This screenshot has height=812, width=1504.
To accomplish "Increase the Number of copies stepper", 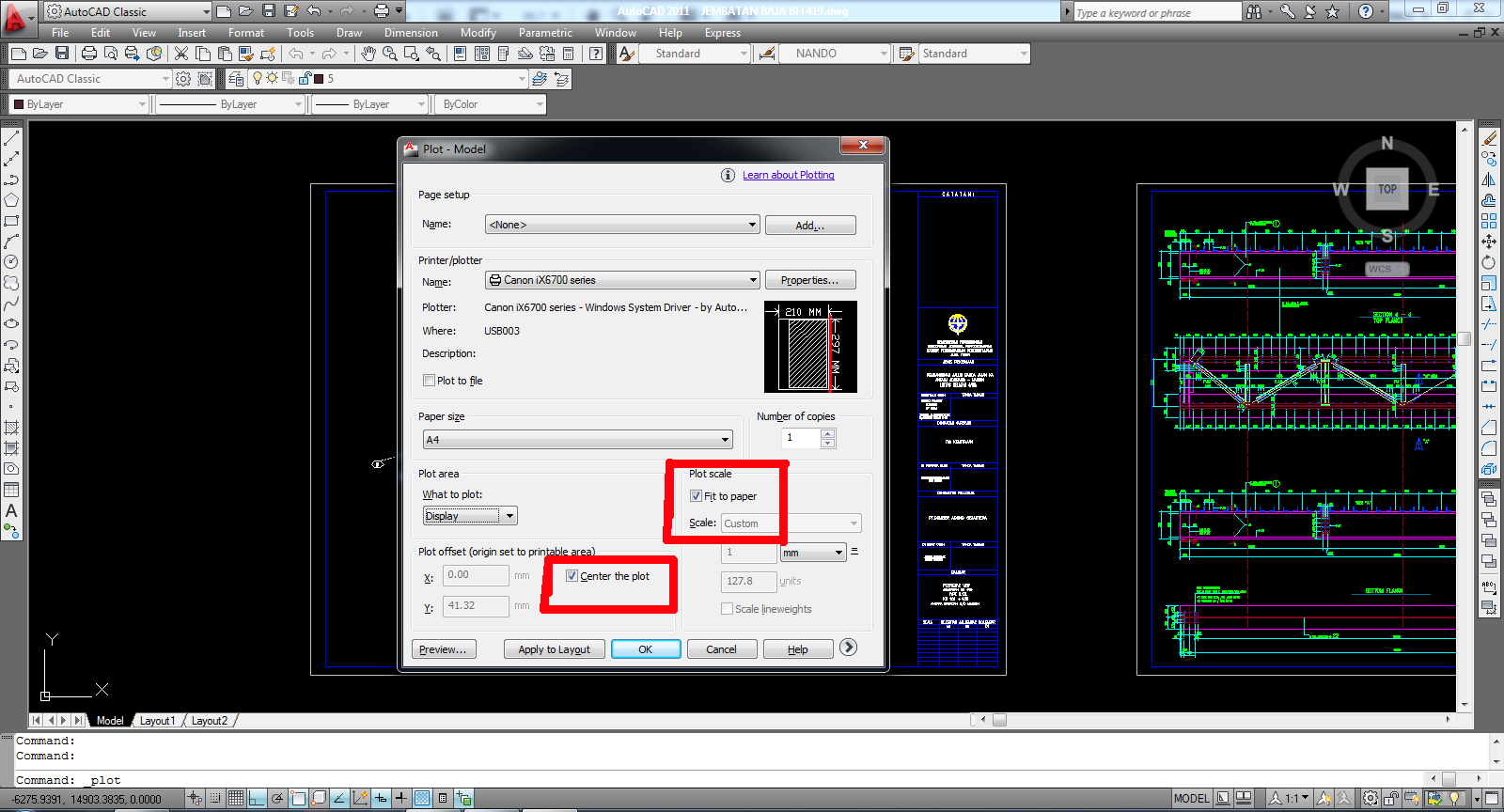I will point(827,433).
